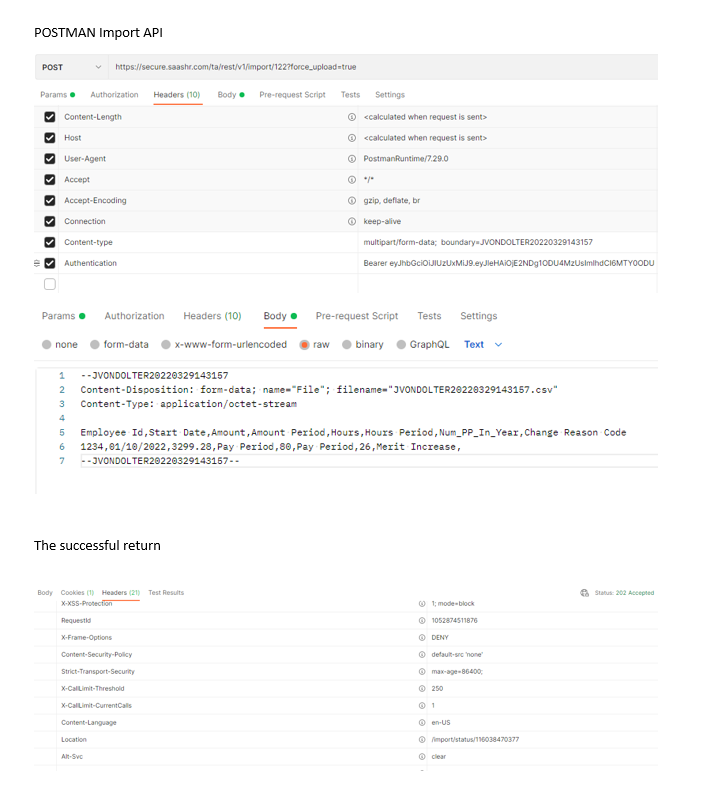This screenshot has height=804, width=705.
Task: Click the drag handle on the Authentication row
Action: coord(36,263)
